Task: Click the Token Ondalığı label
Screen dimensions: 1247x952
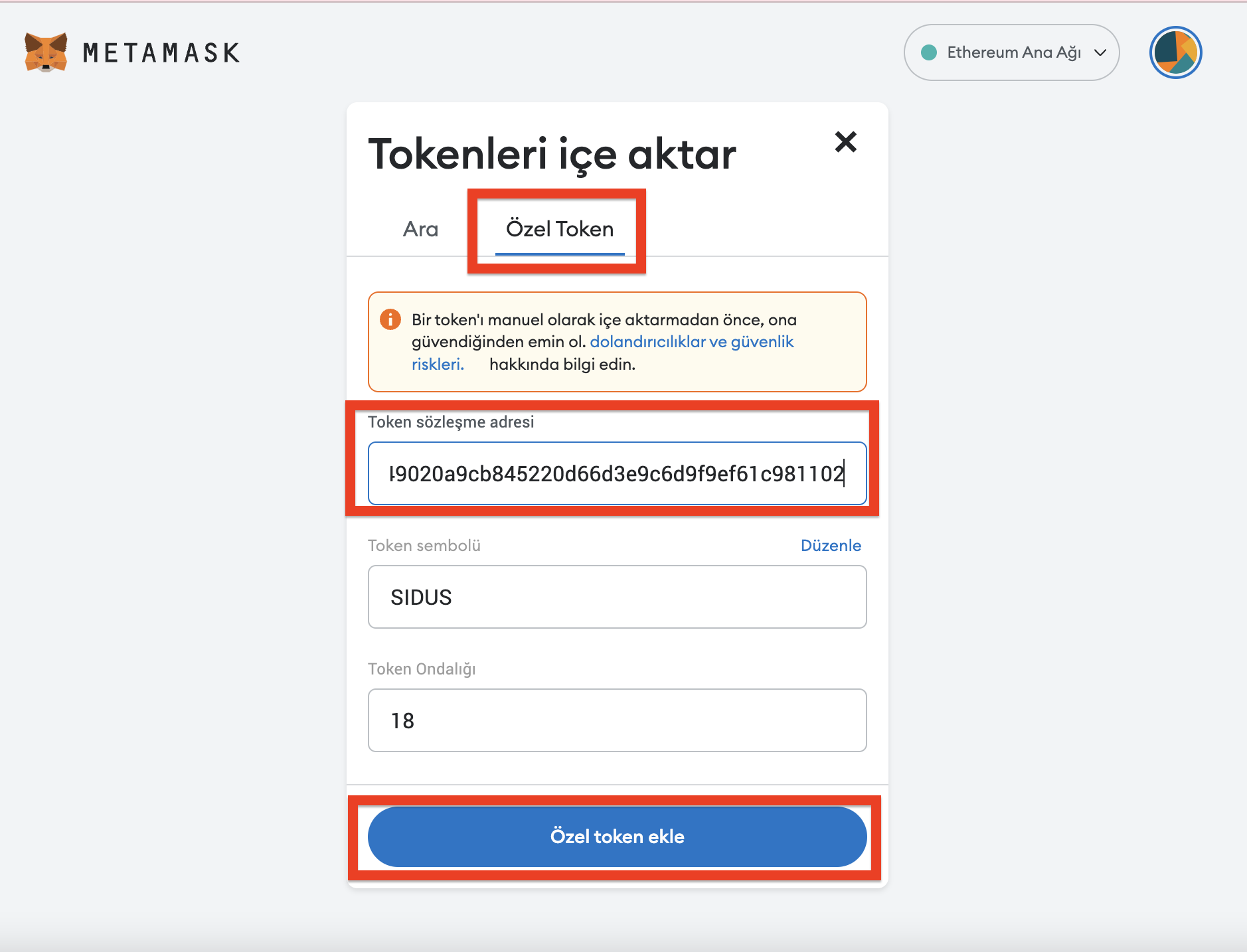Action: tap(422, 669)
